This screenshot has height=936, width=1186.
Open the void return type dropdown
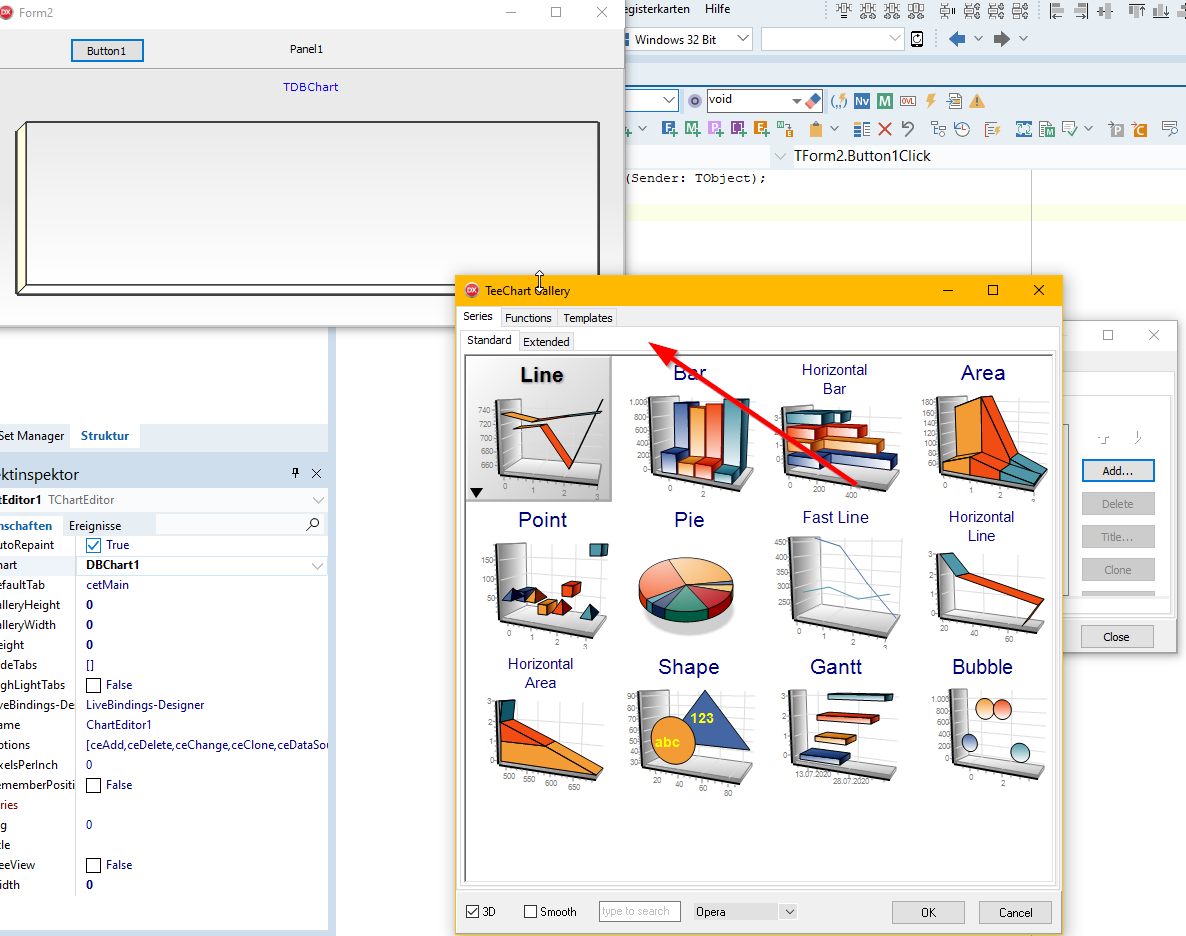point(796,101)
